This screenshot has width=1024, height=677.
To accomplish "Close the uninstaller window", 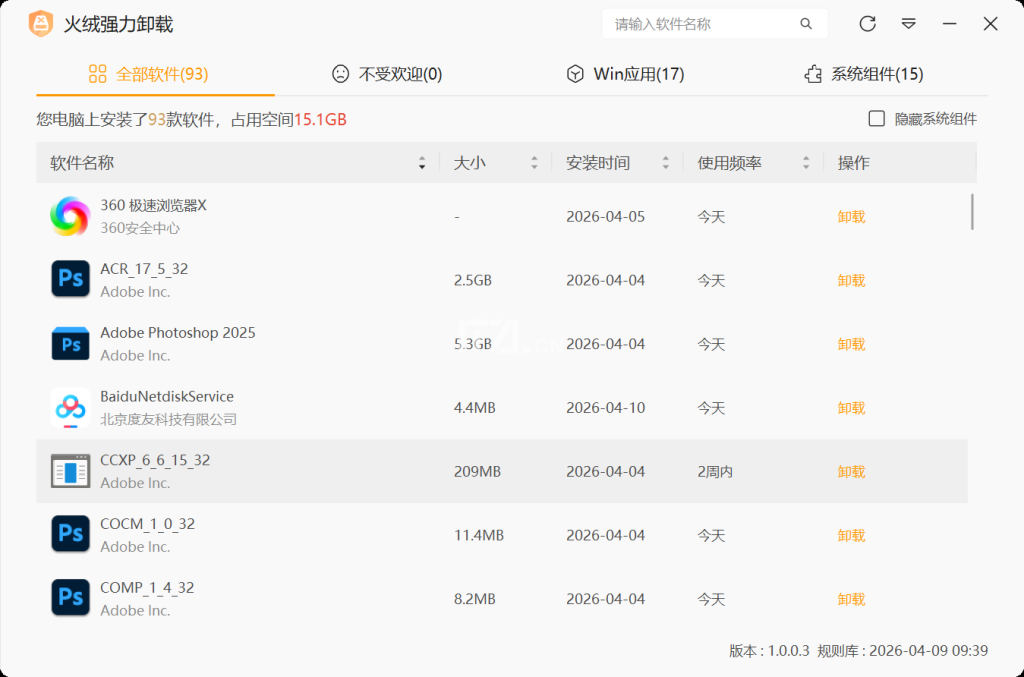I will tap(990, 24).
